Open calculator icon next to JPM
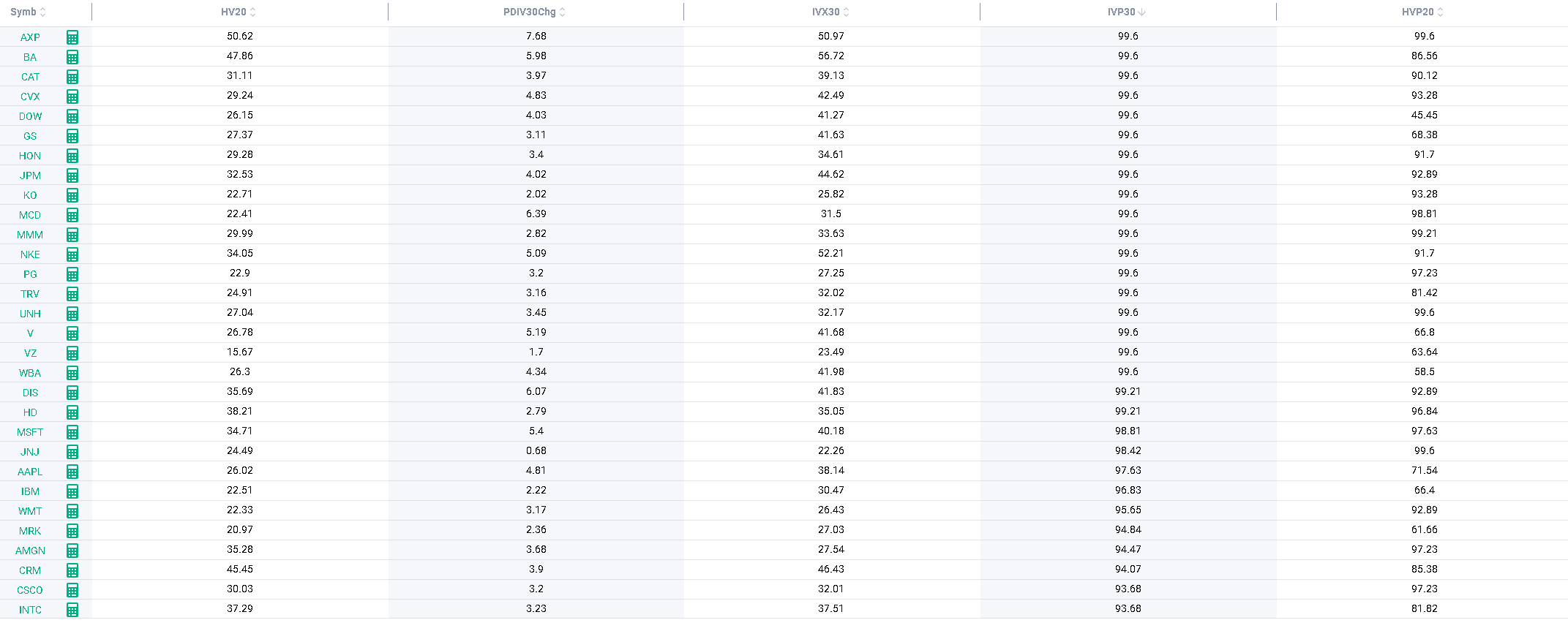The width and height of the screenshot is (1568, 631). (x=72, y=175)
